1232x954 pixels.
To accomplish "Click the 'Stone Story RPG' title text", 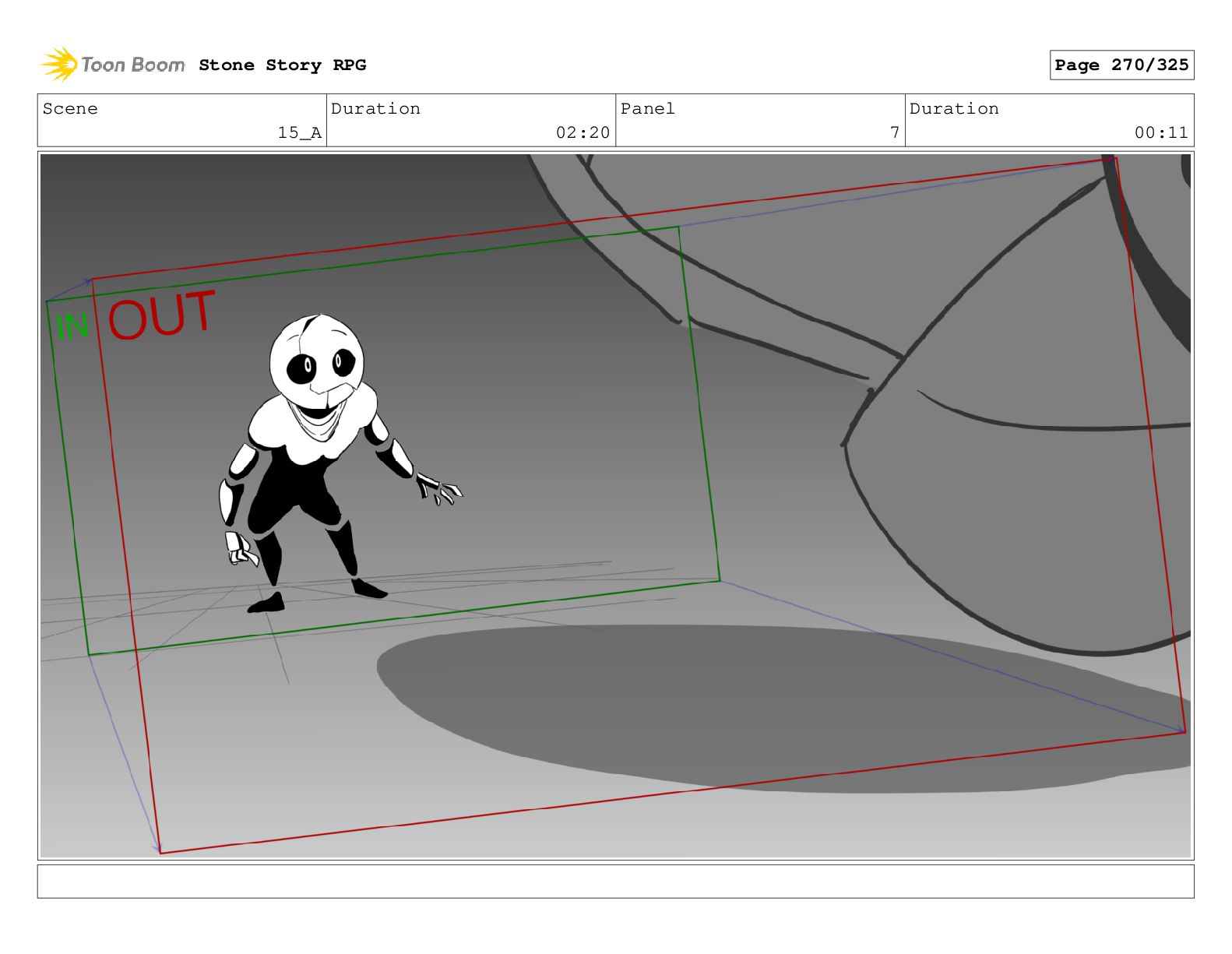I will pos(282,65).
